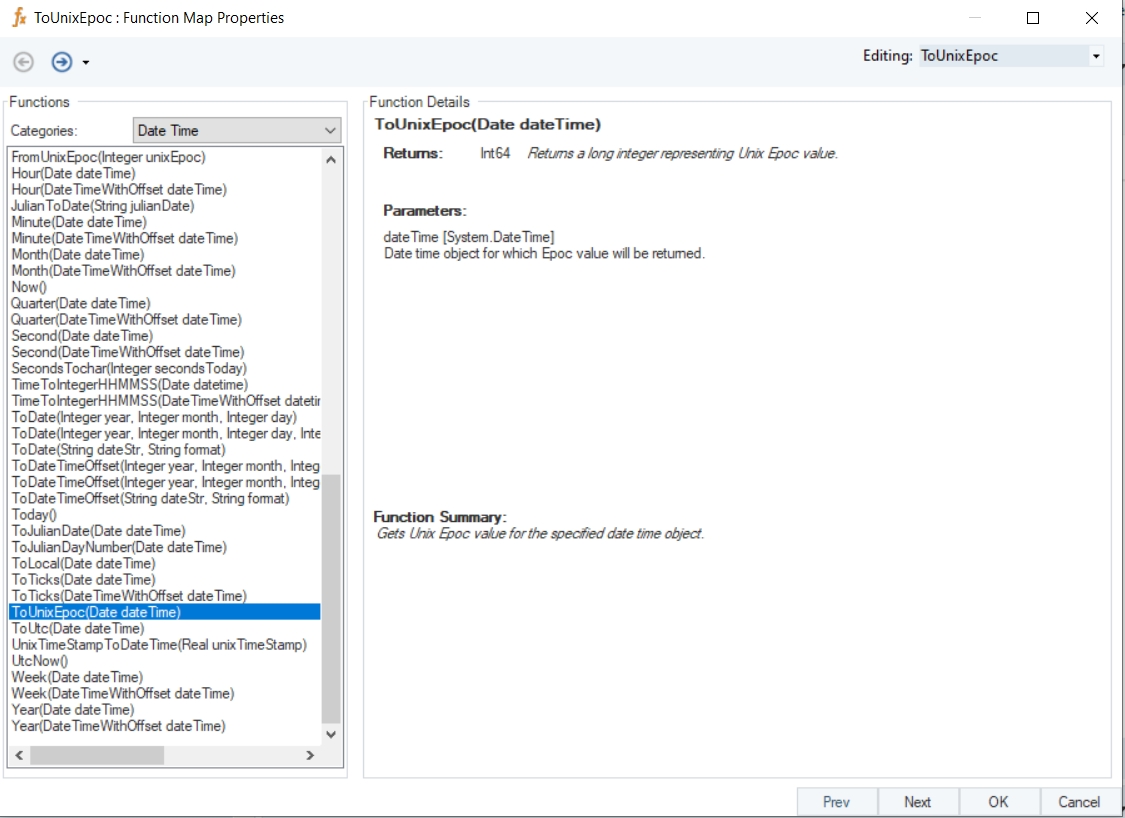
Task: Pick ToUtc(Date dateTime) from list
Action: [77, 629]
